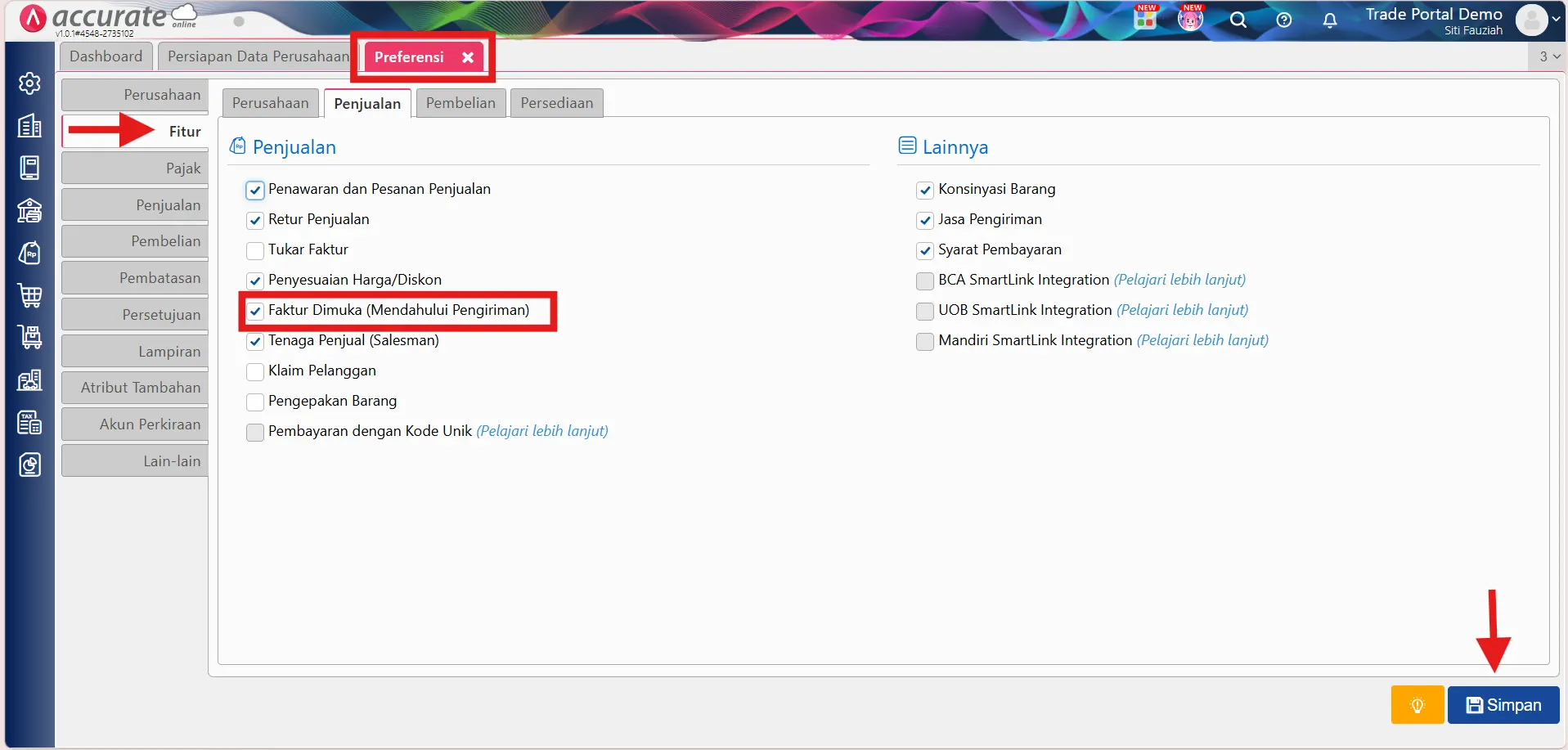This screenshot has height=750, width=1568.
Task: Enable Klaim Pelanggan checkbox
Action: tap(255, 371)
